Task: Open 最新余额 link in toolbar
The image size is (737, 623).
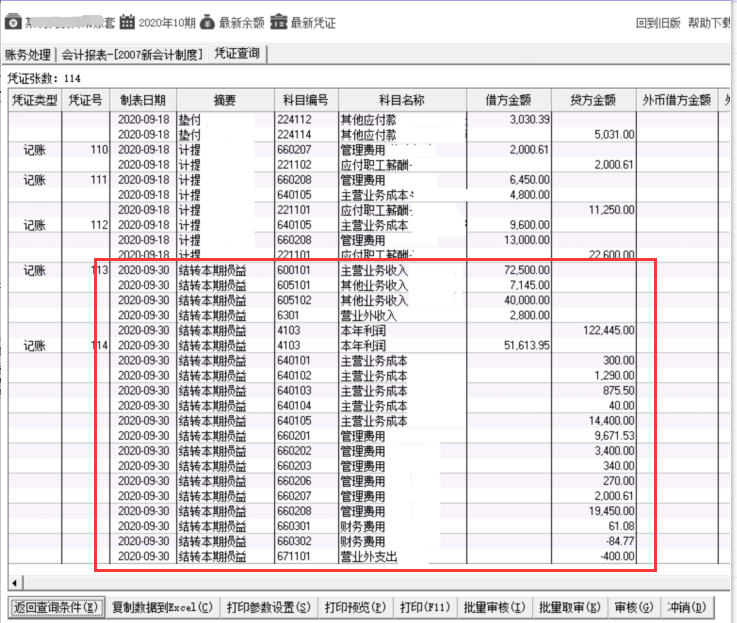Action: pyautogui.click(x=242, y=23)
